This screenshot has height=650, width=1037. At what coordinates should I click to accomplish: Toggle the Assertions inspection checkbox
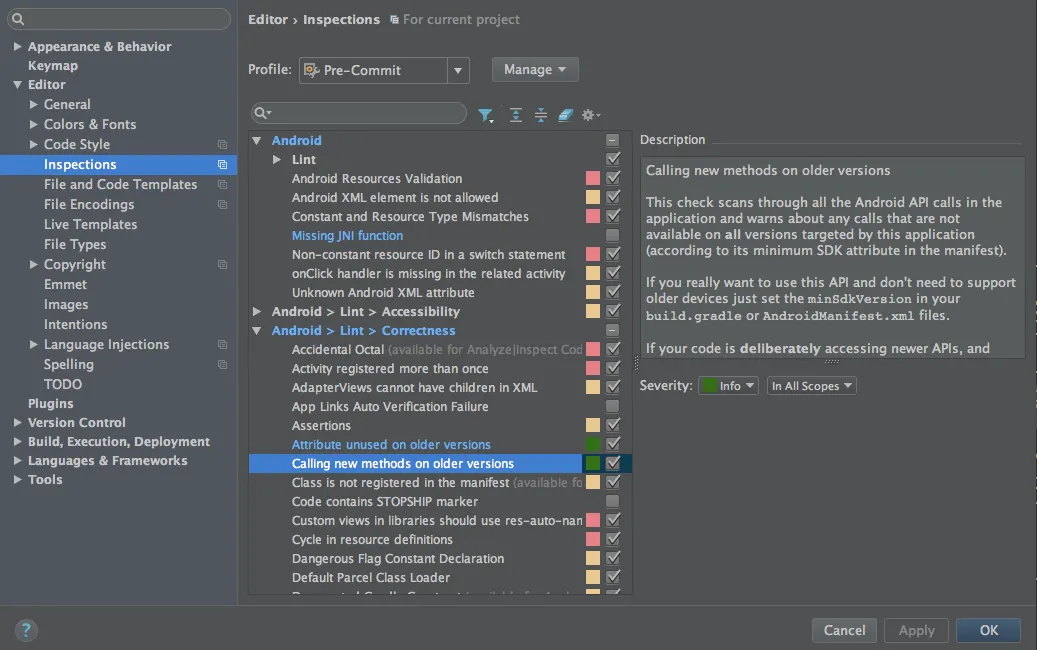(x=613, y=425)
